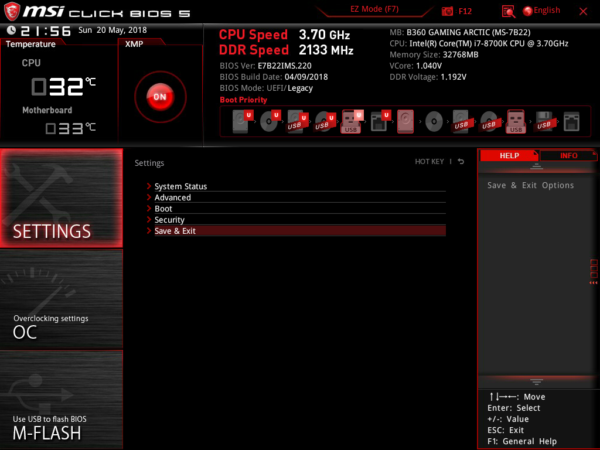Open the Advanced settings entry
600x450 pixels.
pyautogui.click(x=300, y=197)
